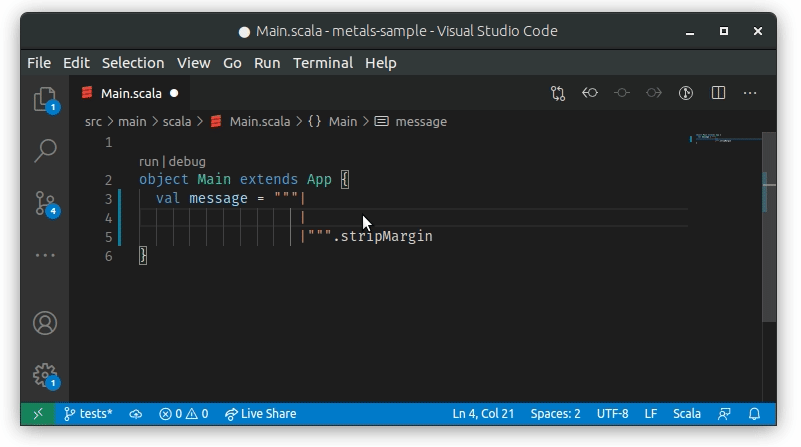
Task: Click the debug code lens link
Action: 187,161
